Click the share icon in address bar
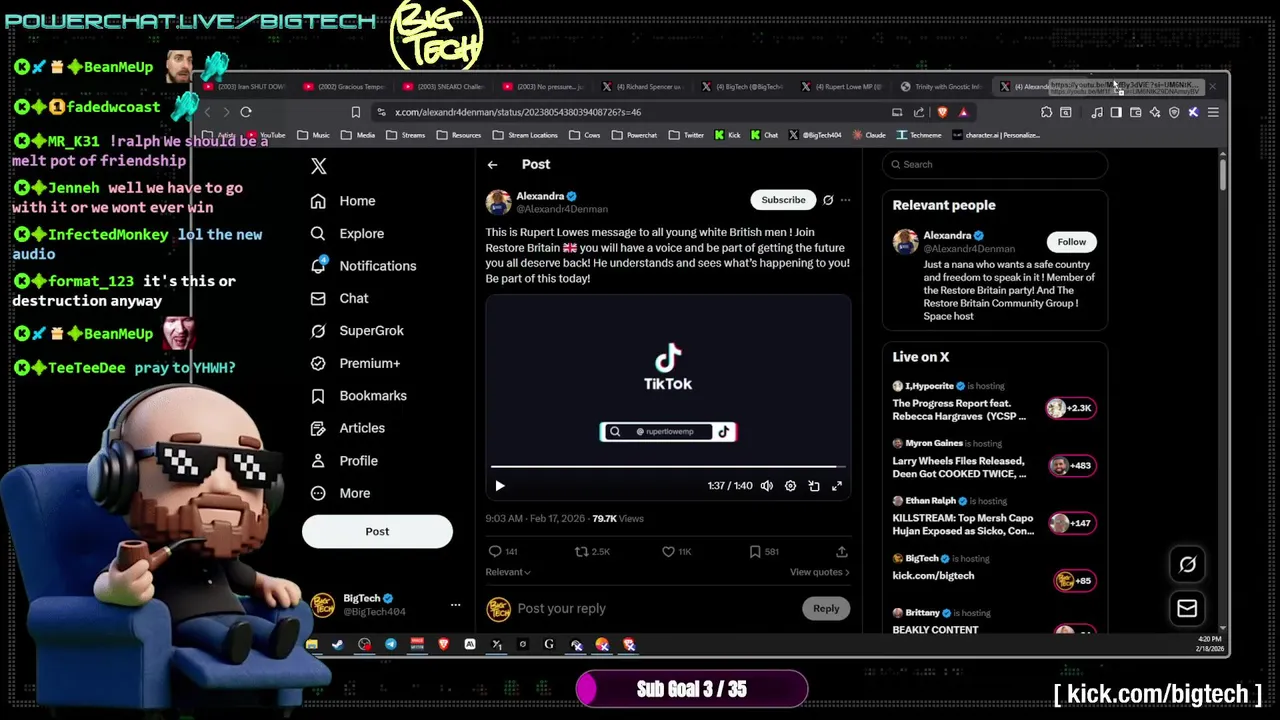Viewport: 1280px width, 720px height. 917,112
